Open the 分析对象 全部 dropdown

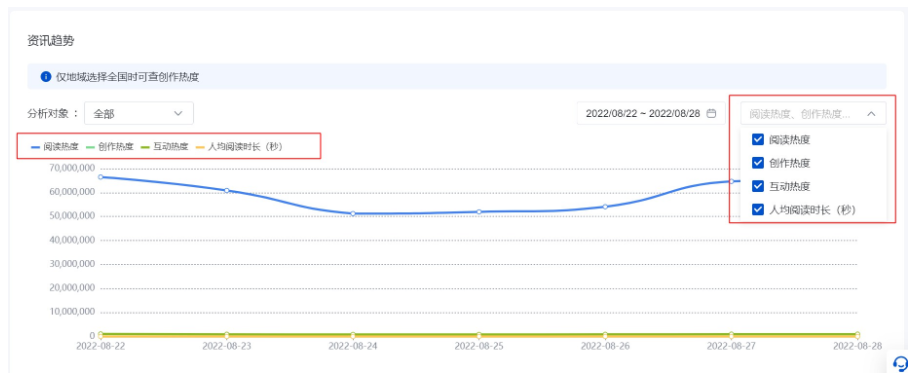[x=139, y=114]
